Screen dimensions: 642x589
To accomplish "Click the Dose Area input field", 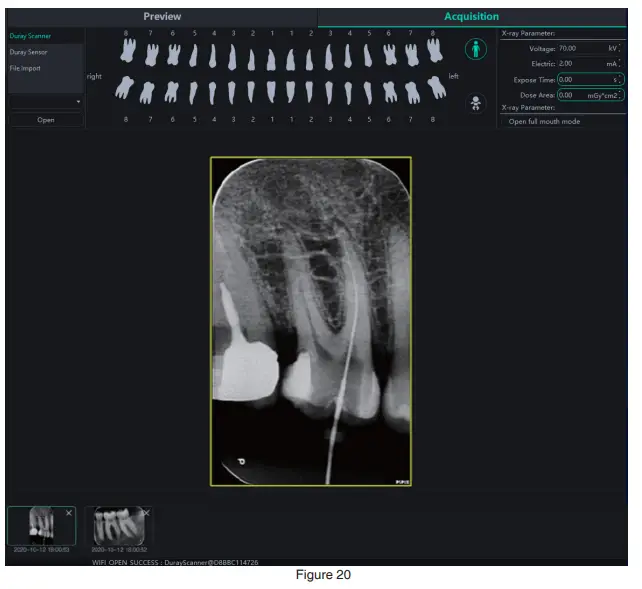I will 590,95.
